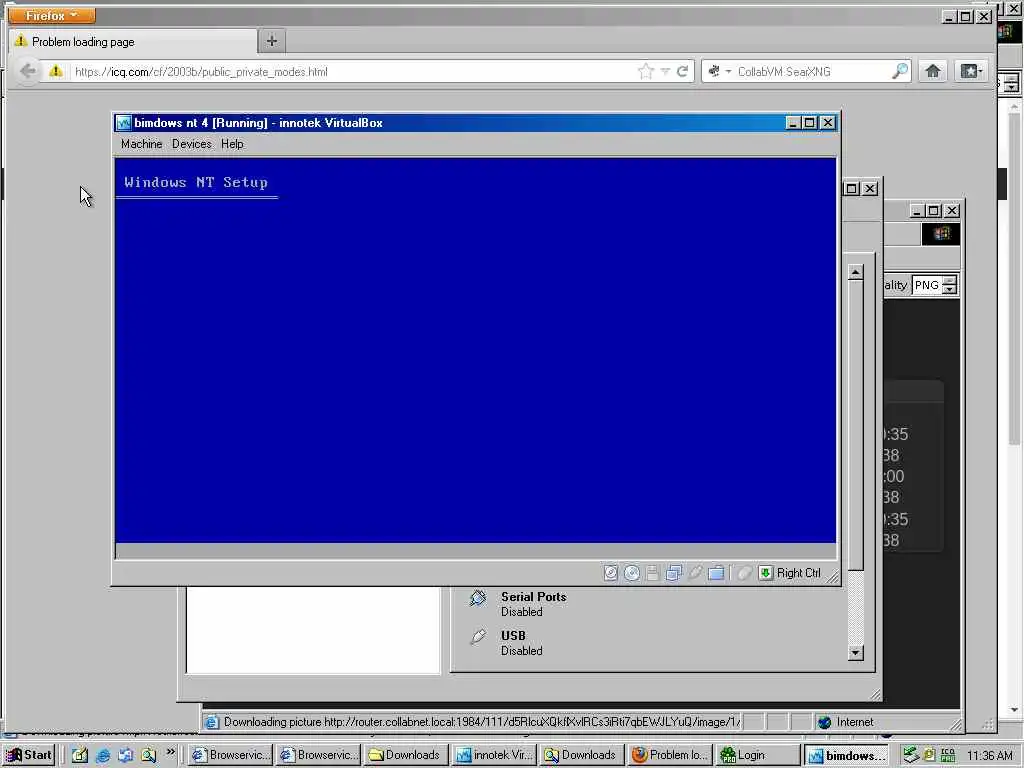Open the Help menu in VirtualBox
This screenshot has height=768, width=1024.
click(x=232, y=144)
